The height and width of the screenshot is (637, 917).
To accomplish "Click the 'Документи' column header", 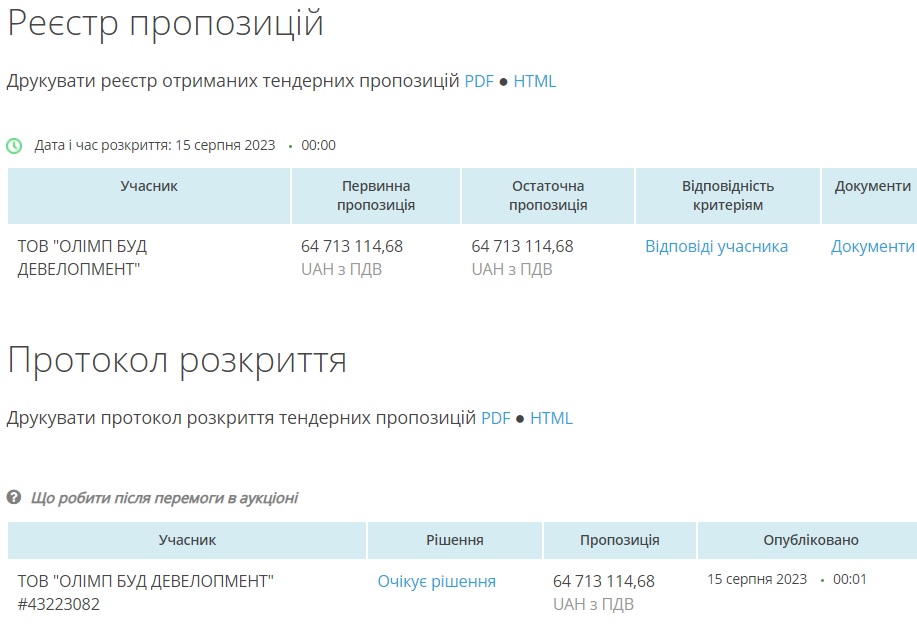I will (872, 187).
